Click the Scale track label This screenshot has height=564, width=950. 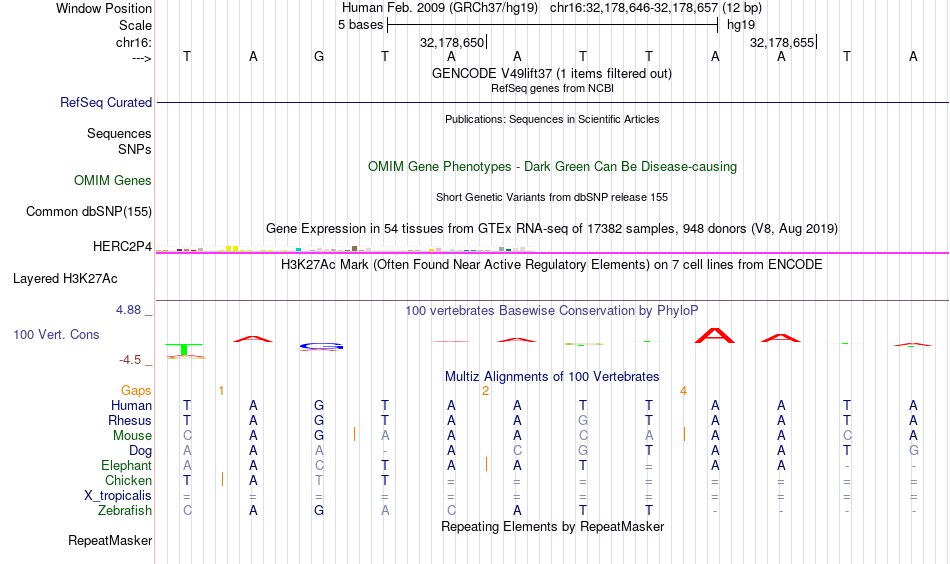(x=135, y=25)
